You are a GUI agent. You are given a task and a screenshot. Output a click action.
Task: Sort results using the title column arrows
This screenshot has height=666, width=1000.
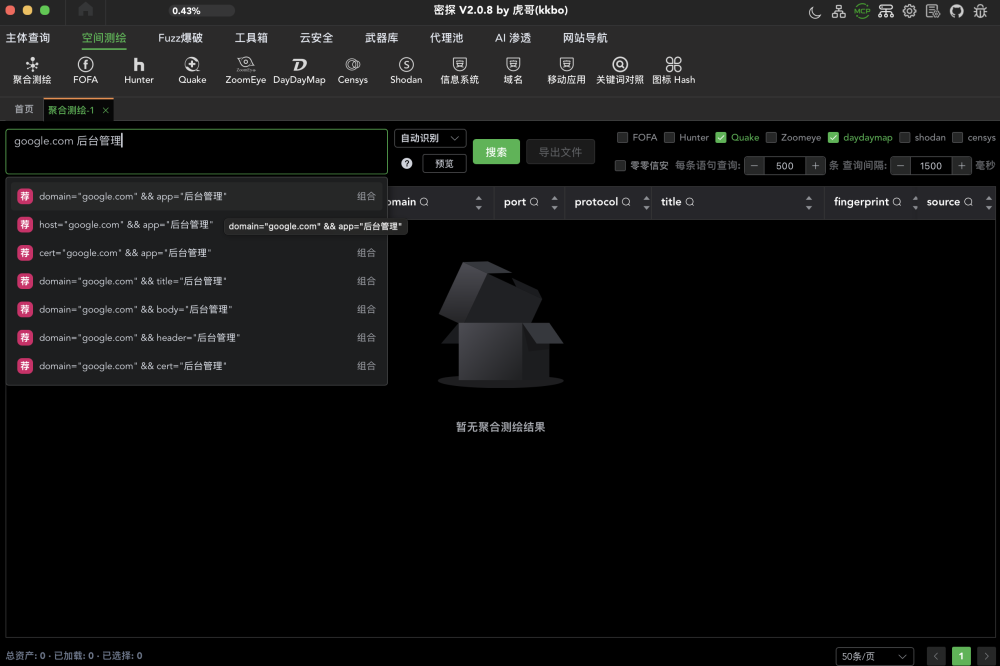pyautogui.click(x=809, y=202)
